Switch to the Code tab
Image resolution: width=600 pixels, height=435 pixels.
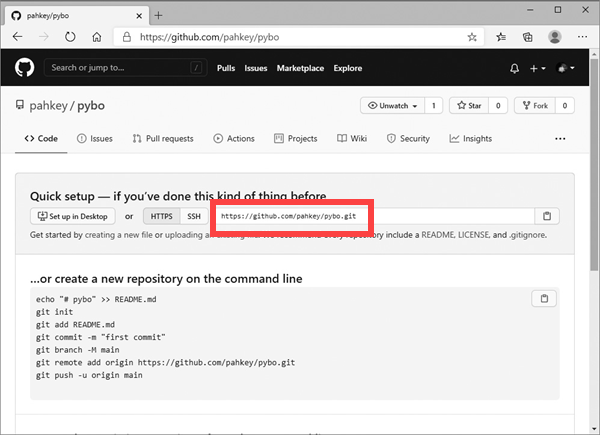click(x=41, y=138)
